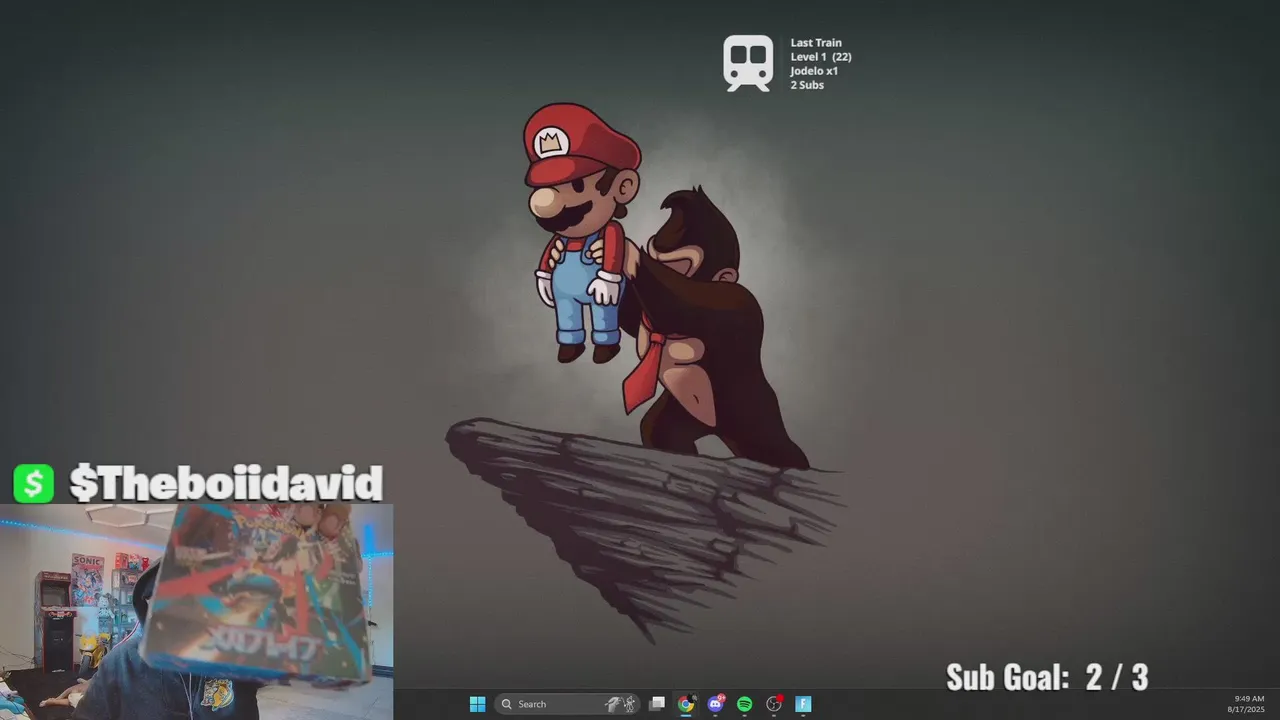Click the Last Train overlay icon
This screenshot has width=1280, height=720.
coord(748,64)
